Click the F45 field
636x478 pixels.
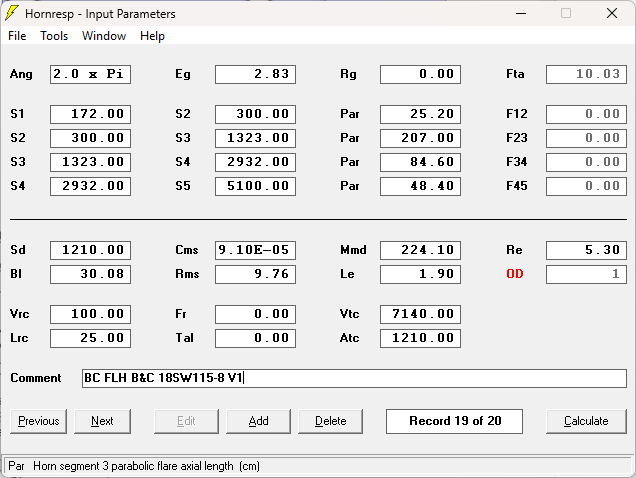(586, 186)
